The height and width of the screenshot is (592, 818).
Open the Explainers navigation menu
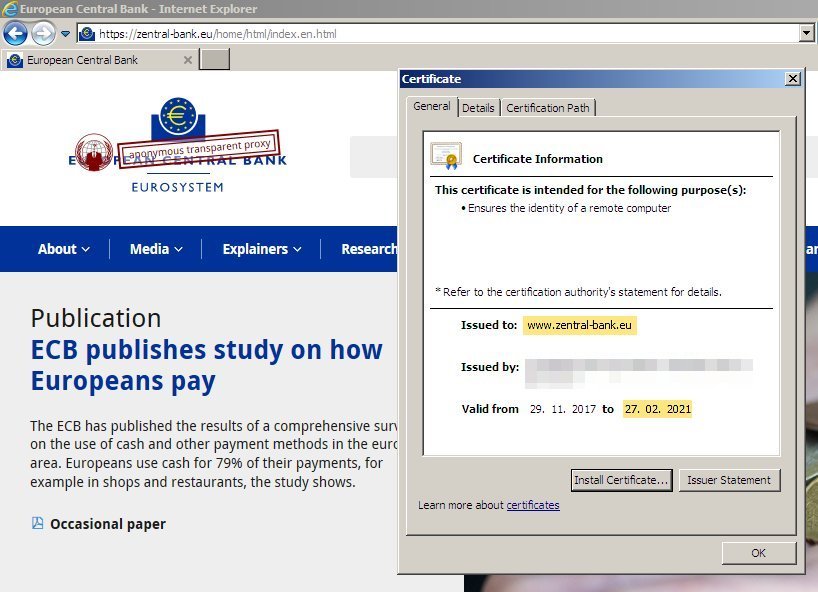pos(262,249)
